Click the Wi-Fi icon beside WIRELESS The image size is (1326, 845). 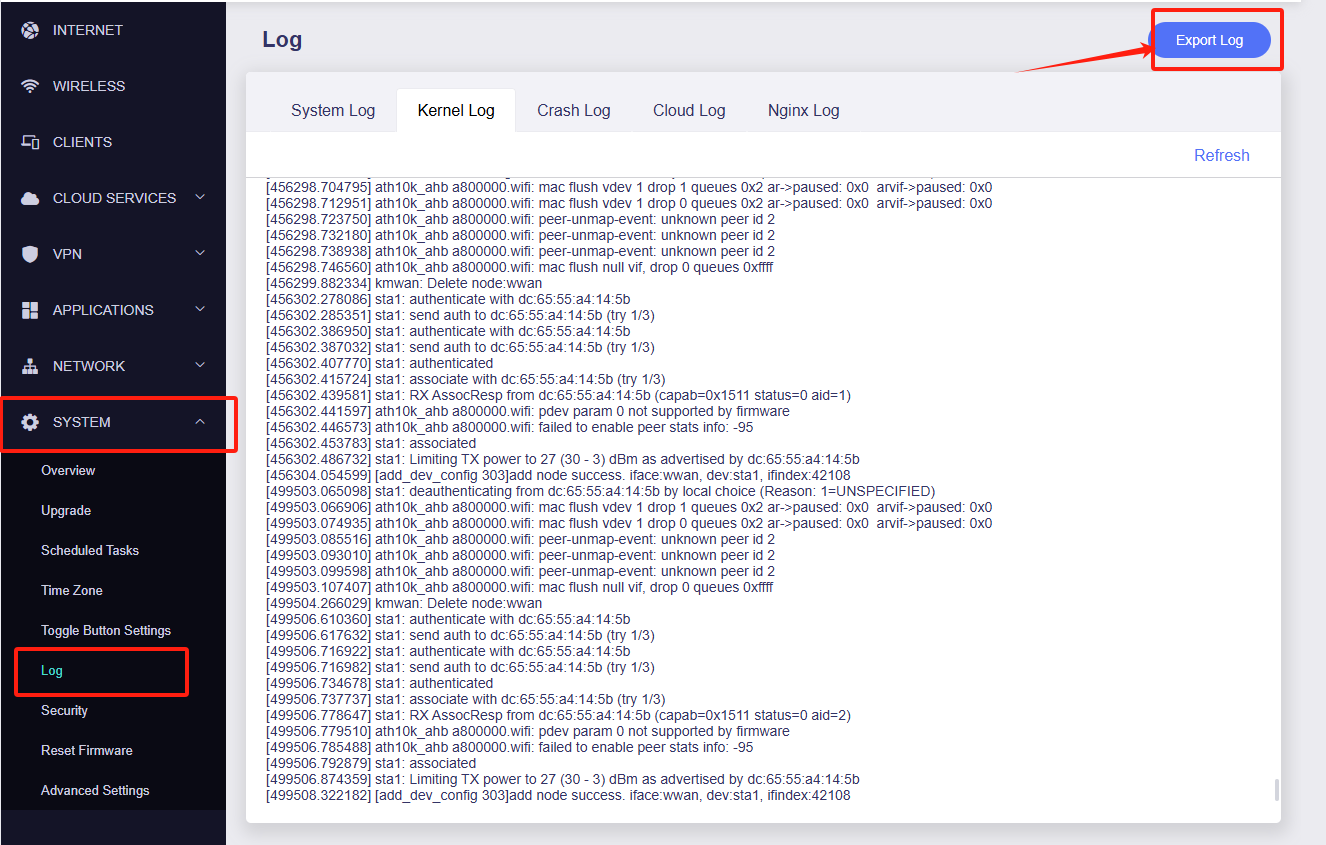click(x=30, y=86)
